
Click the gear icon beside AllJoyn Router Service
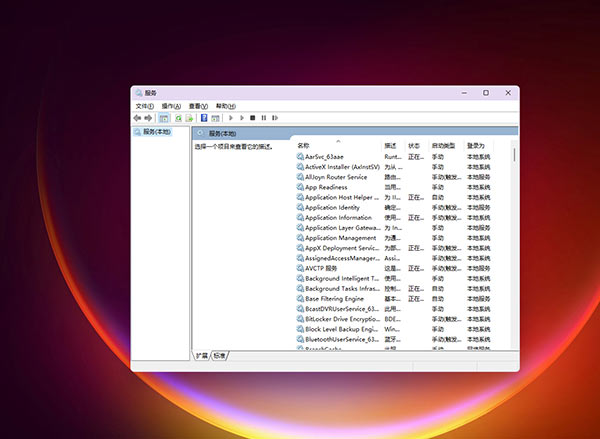pyautogui.click(x=300, y=177)
